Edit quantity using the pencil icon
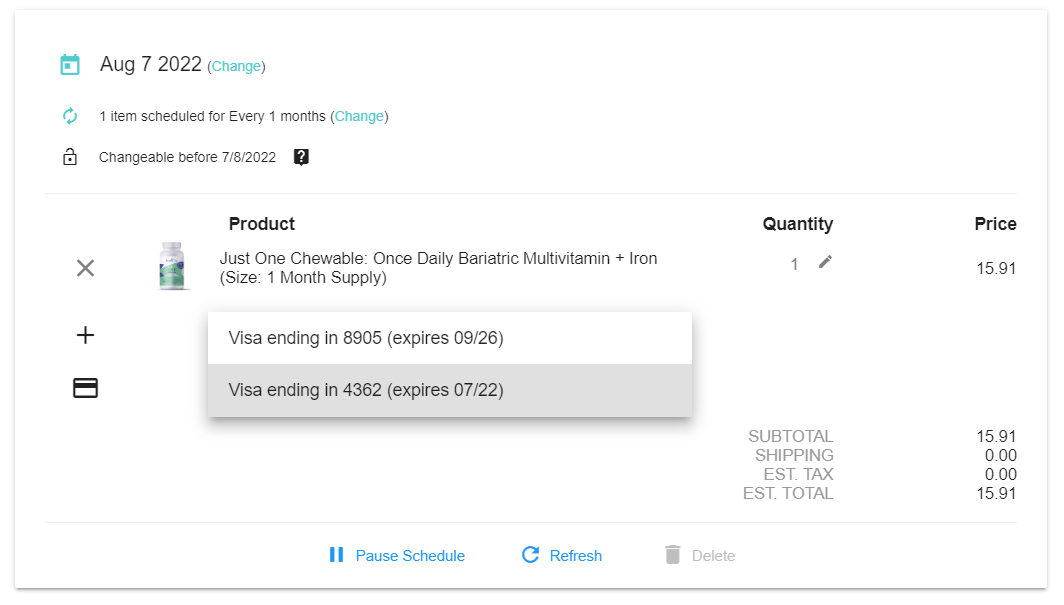The width and height of the screenshot is (1064, 605). [x=825, y=262]
